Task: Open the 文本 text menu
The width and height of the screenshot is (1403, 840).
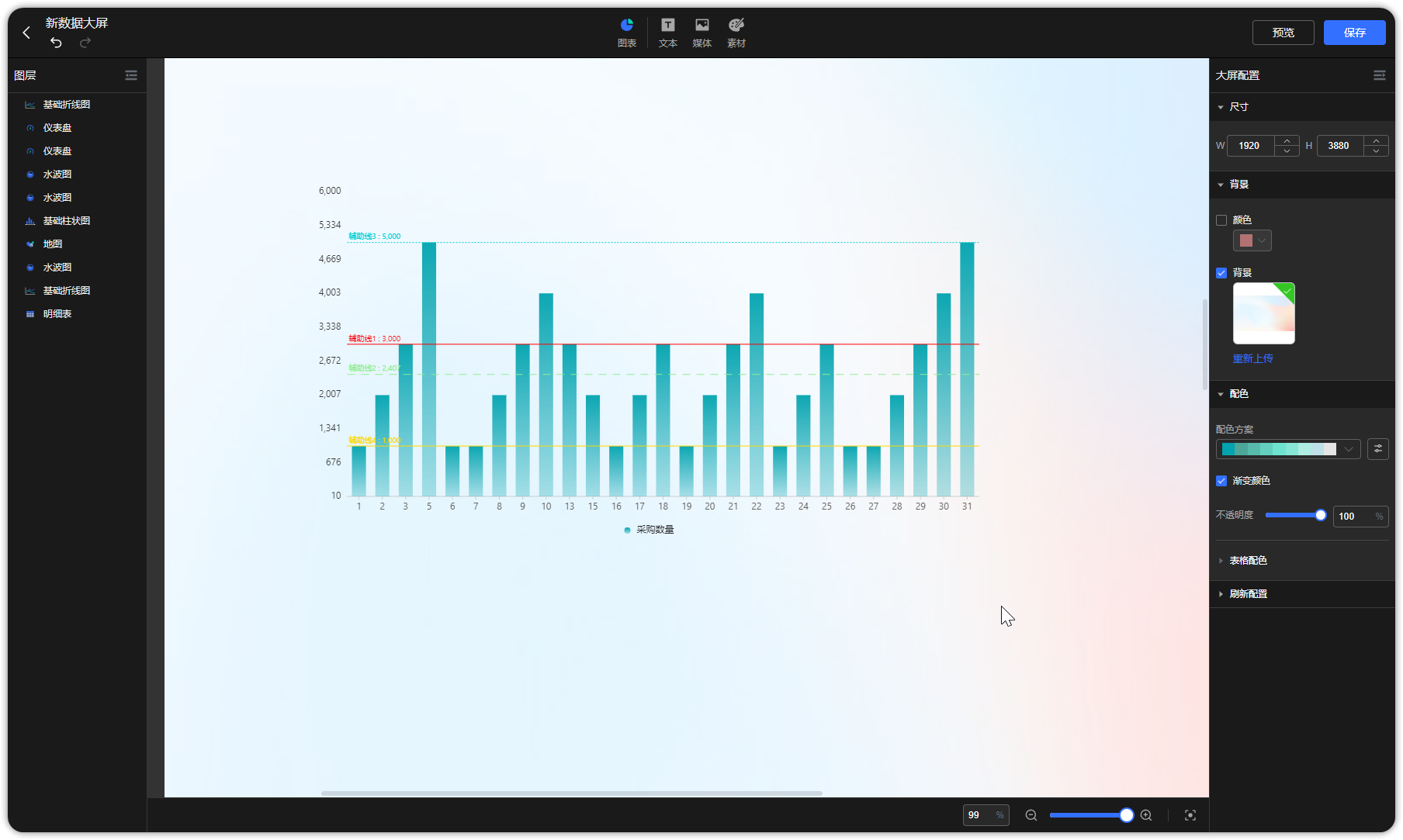Action: (668, 33)
